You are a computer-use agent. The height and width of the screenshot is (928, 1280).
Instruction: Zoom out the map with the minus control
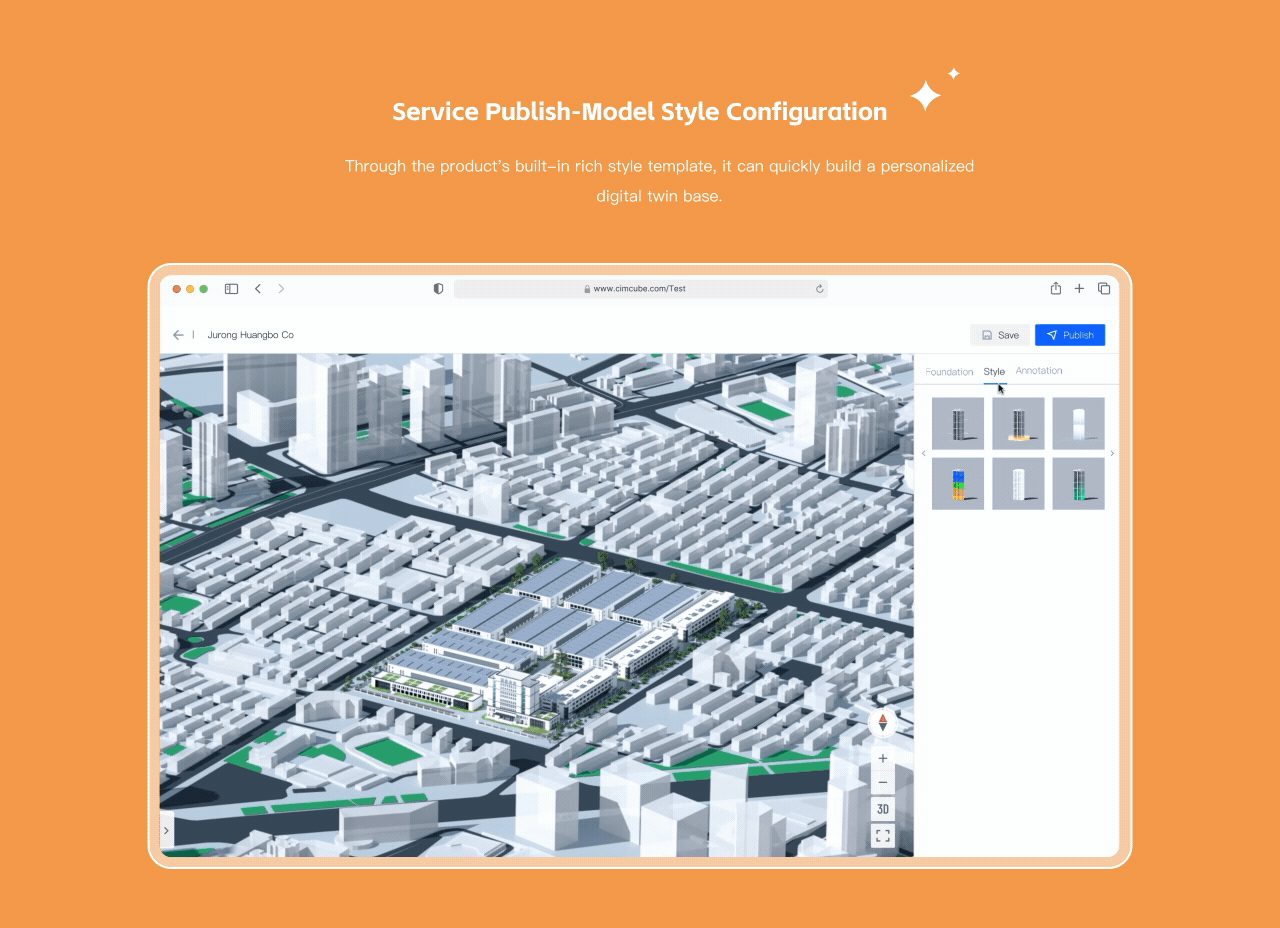tap(883, 783)
